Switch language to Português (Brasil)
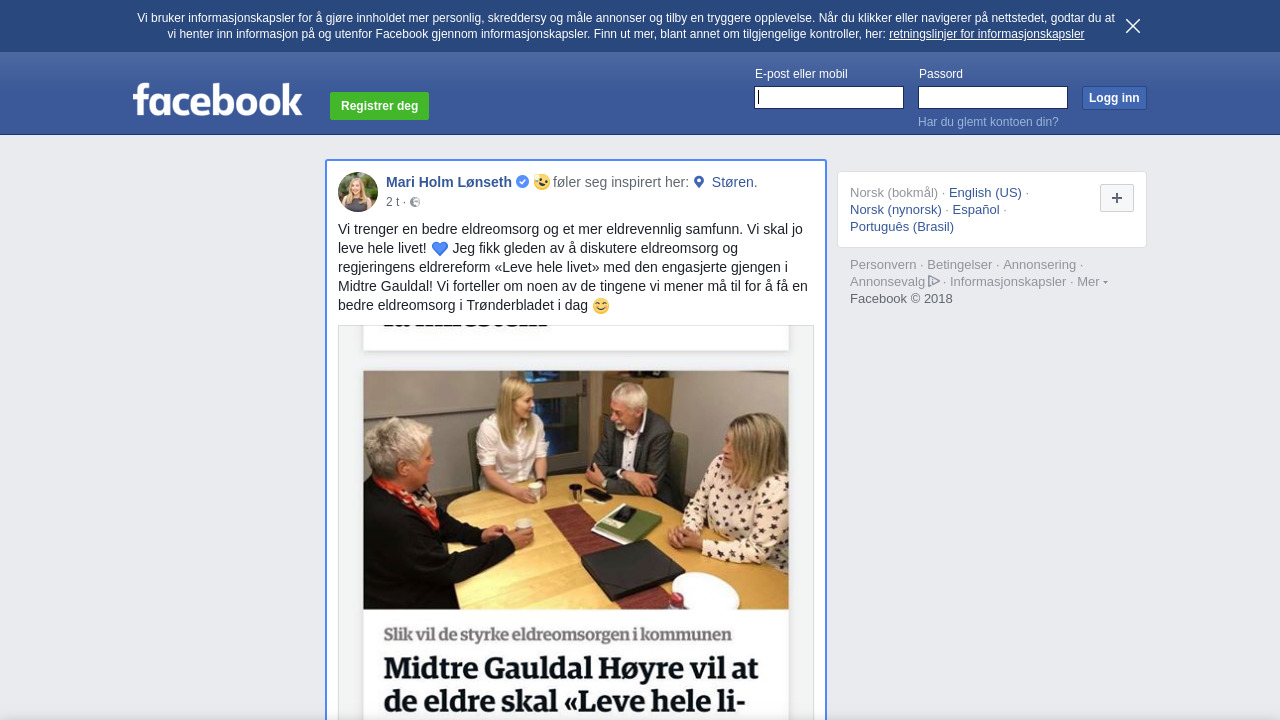 coord(902,226)
